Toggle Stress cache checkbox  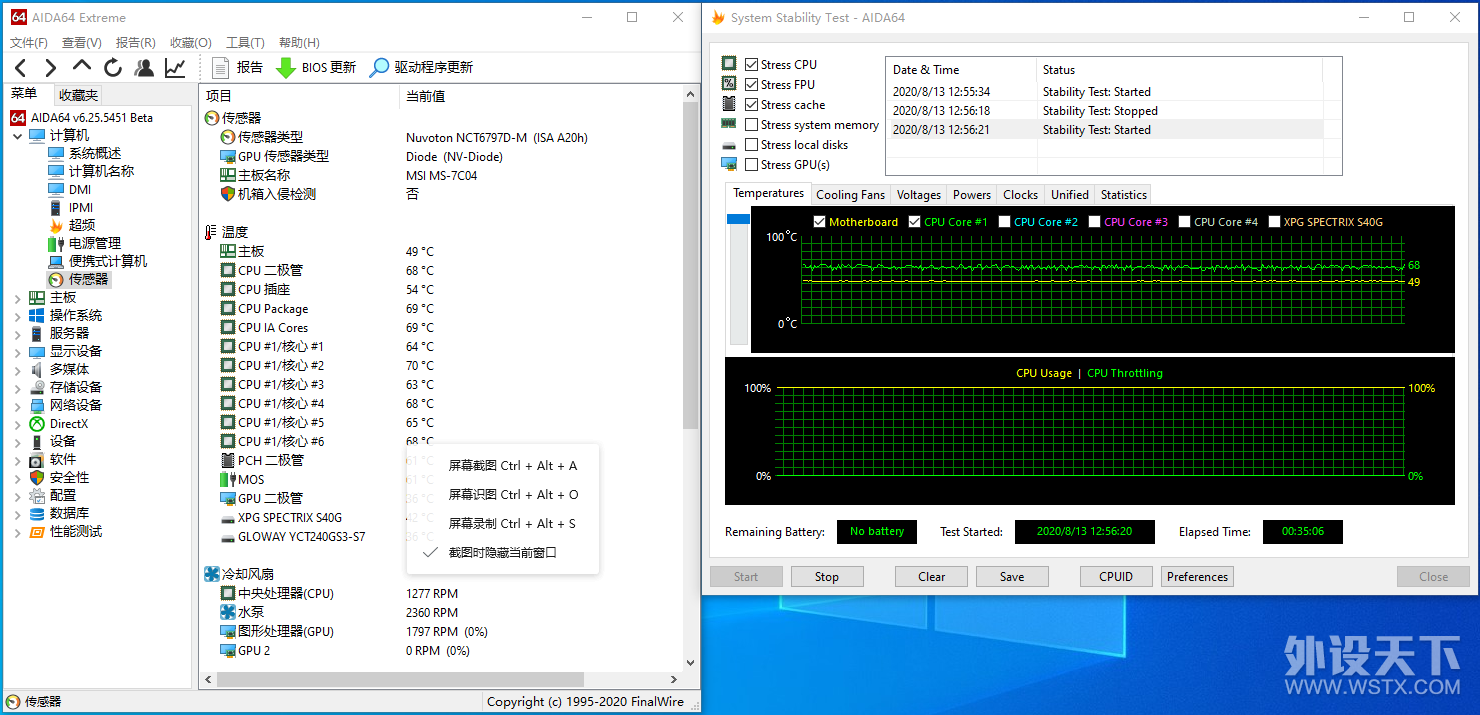point(751,104)
